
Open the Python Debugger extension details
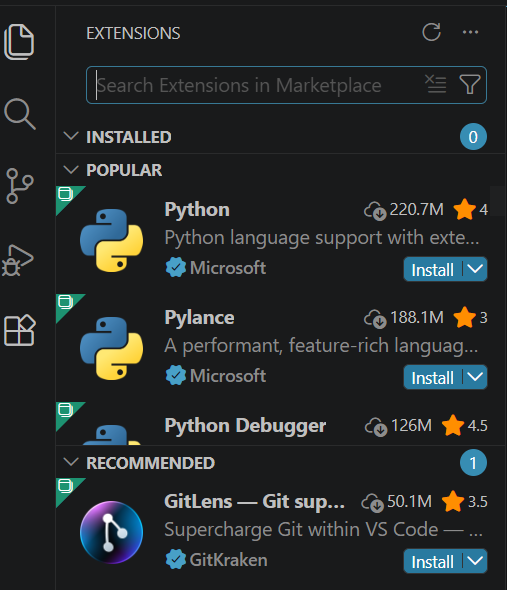[245, 426]
